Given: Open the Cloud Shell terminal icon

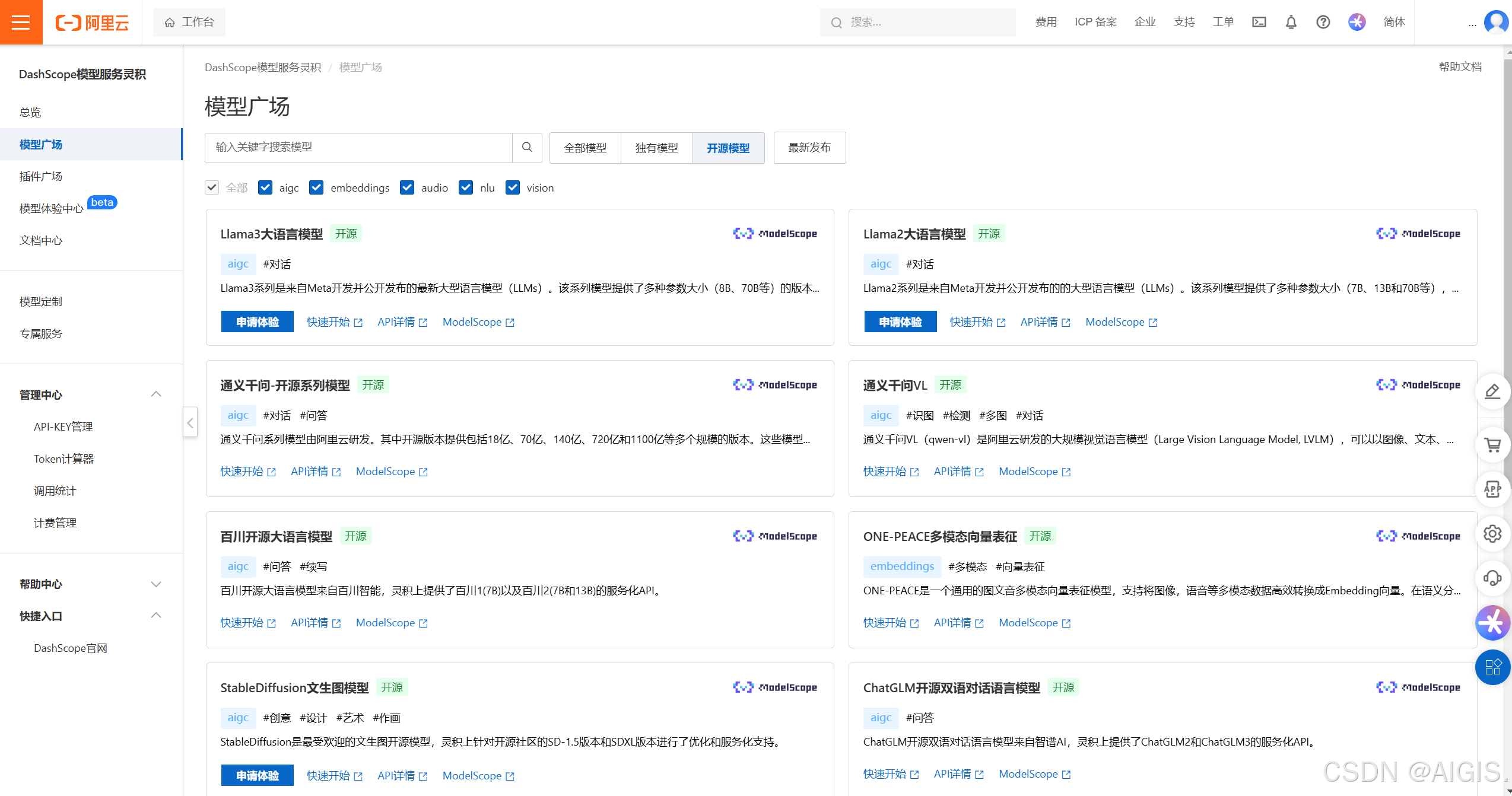Looking at the screenshot, I should tap(1259, 22).
